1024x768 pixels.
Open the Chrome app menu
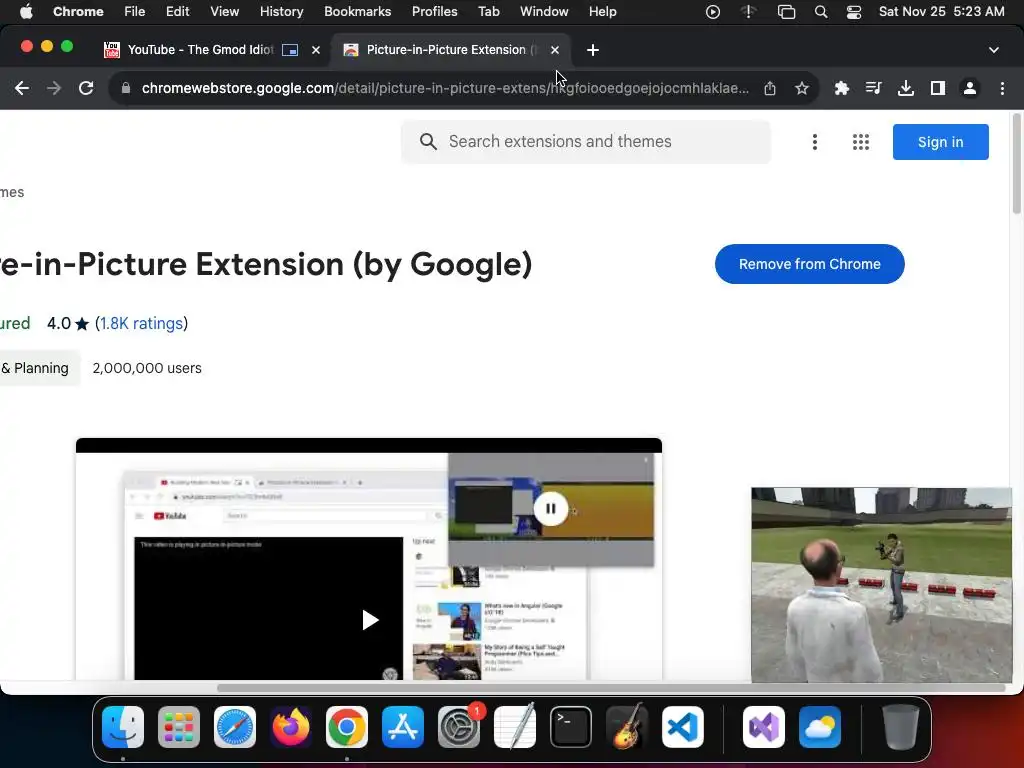pos(78,12)
